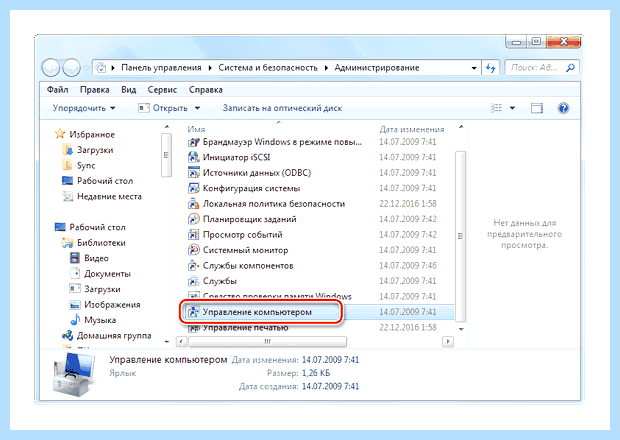
Task: Open the address bar history dropdown arrow
Action: coord(474,68)
